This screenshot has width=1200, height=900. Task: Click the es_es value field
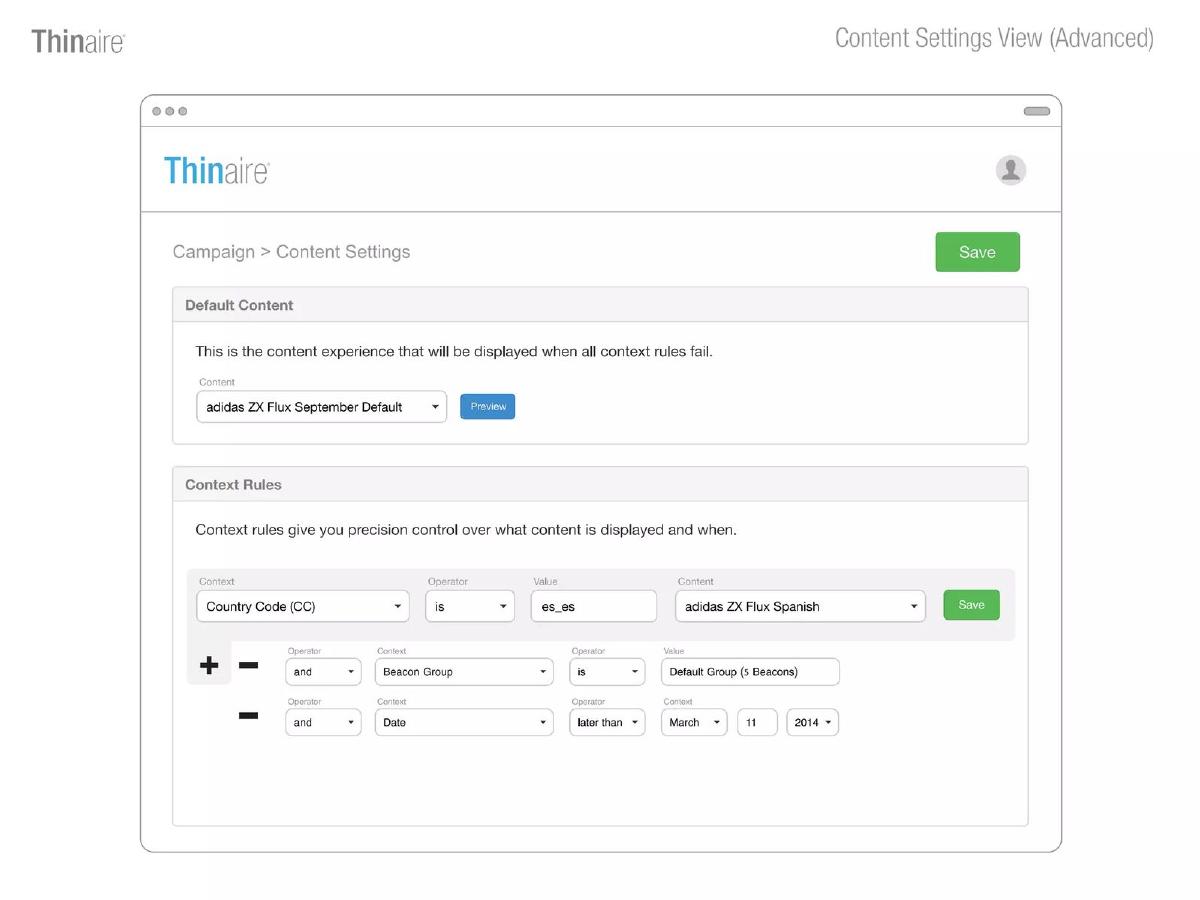(x=594, y=606)
